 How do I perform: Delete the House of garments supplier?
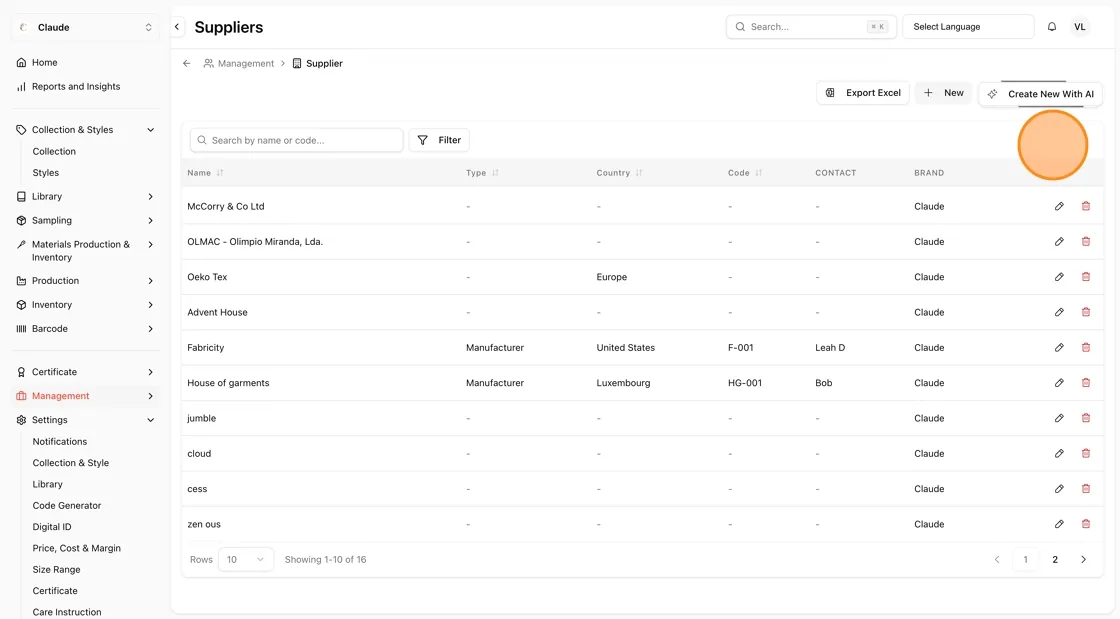click(1086, 383)
